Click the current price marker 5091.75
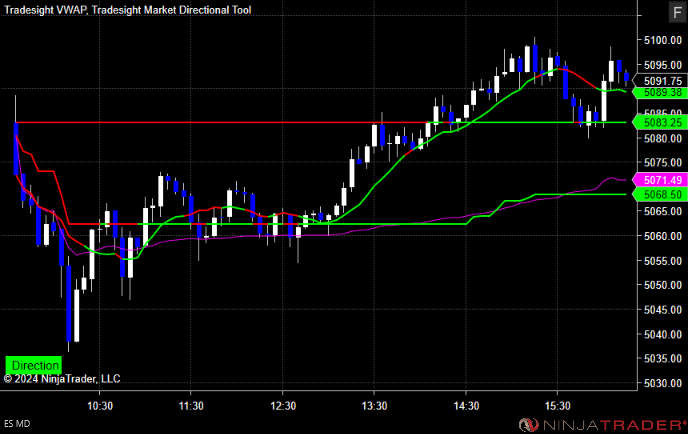The image size is (688, 434). pyautogui.click(x=659, y=81)
